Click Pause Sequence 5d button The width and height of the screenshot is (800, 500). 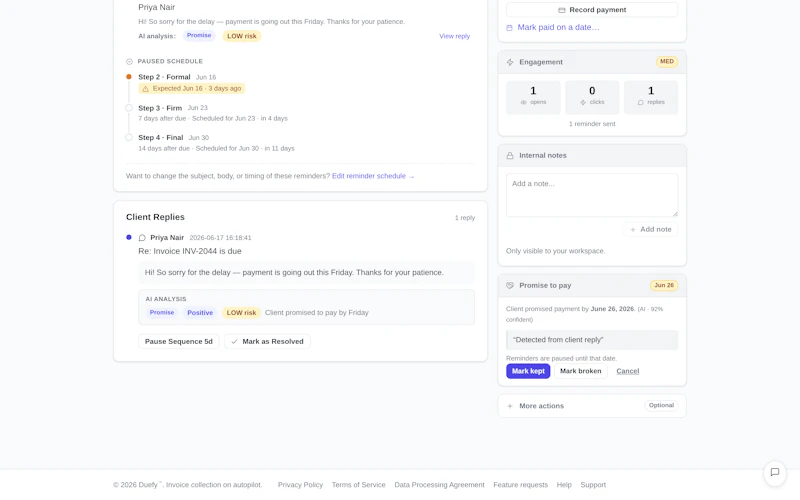coord(179,342)
